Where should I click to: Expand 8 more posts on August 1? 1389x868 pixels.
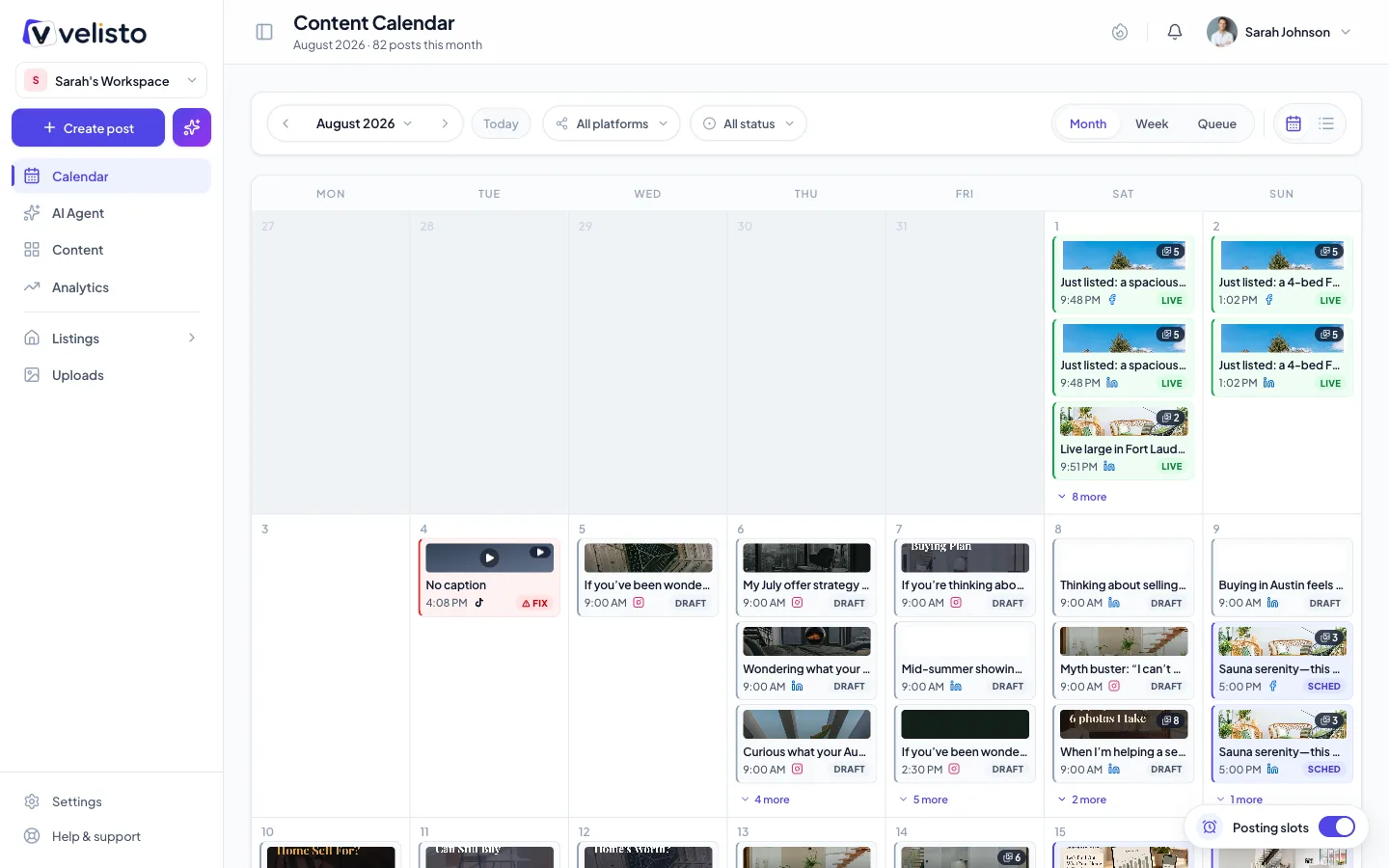tap(1082, 497)
